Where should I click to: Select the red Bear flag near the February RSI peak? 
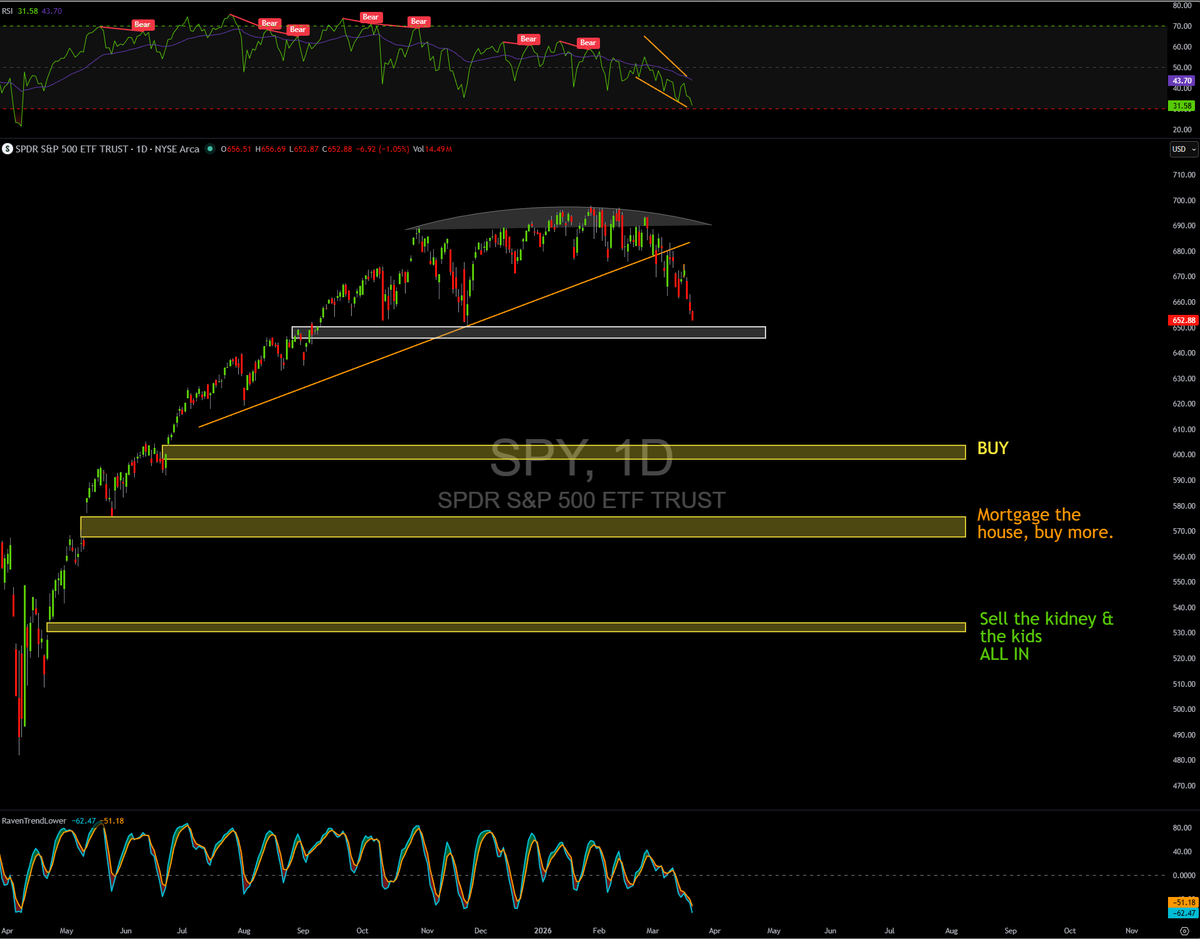pyautogui.click(x=587, y=42)
